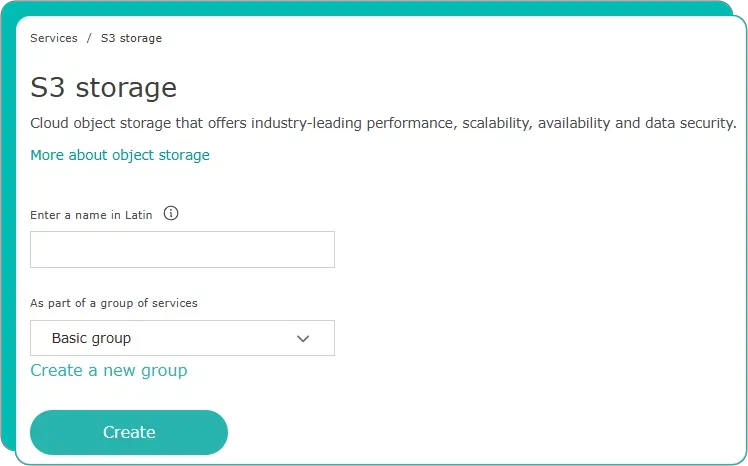This screenshot has height=466, width=748.
Task: Open the More about object storage link
Action: click(x=120, y=155)
